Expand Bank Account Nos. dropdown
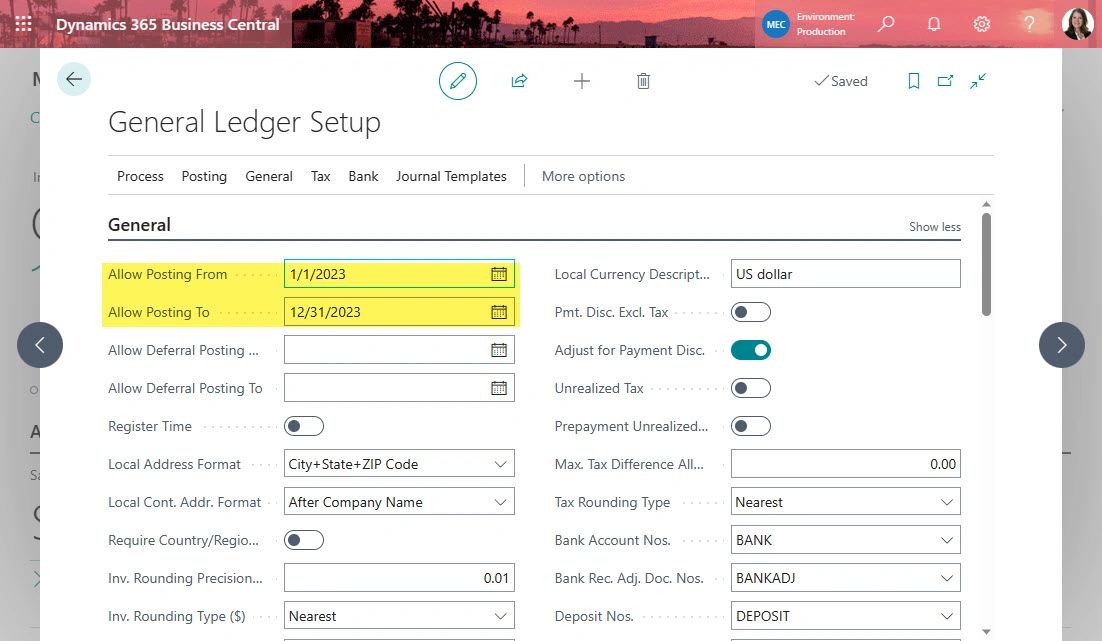This screenshot has height=641, width=1102. point(946,540)
